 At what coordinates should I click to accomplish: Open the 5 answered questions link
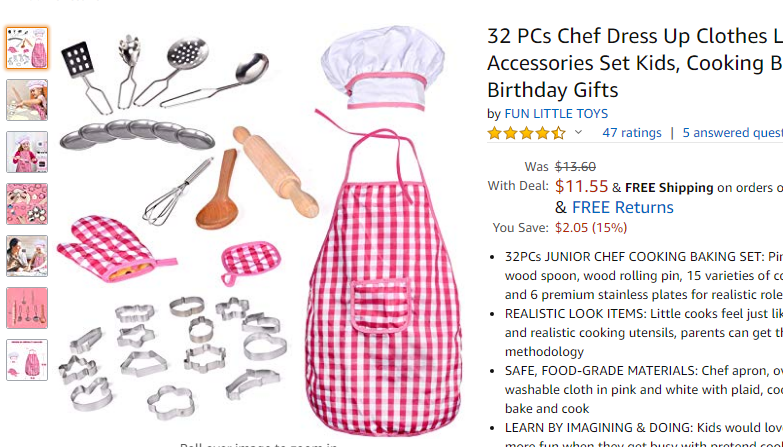[x=733, y=132]
